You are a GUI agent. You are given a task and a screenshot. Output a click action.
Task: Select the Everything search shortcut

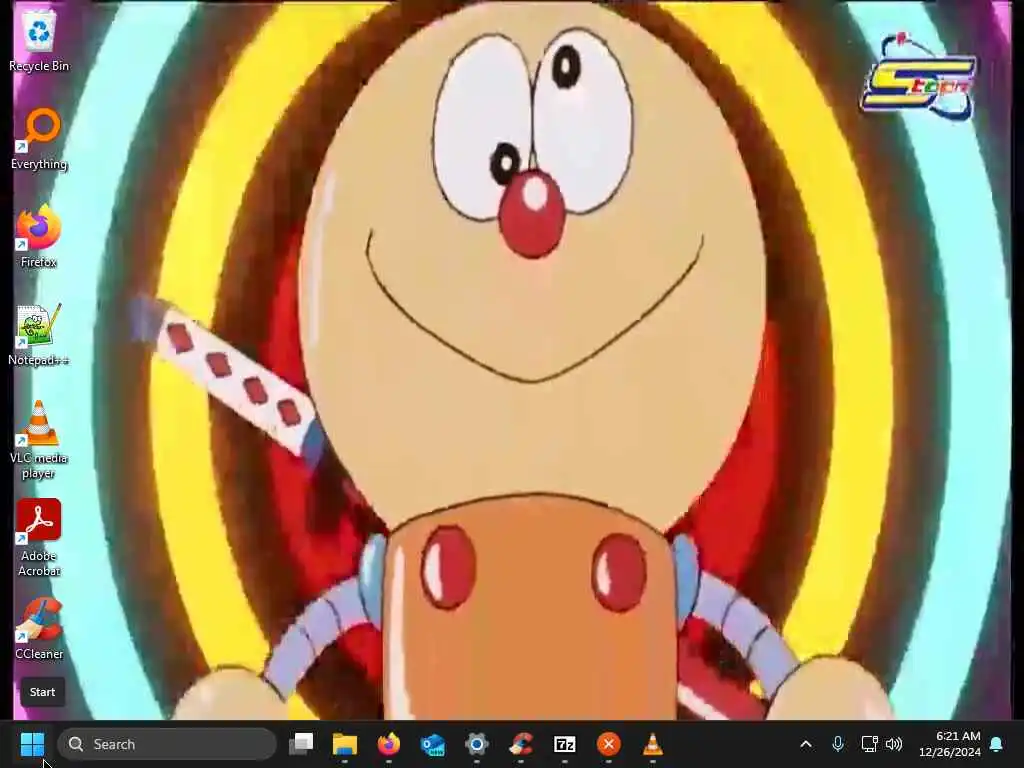tap(39, 139)
